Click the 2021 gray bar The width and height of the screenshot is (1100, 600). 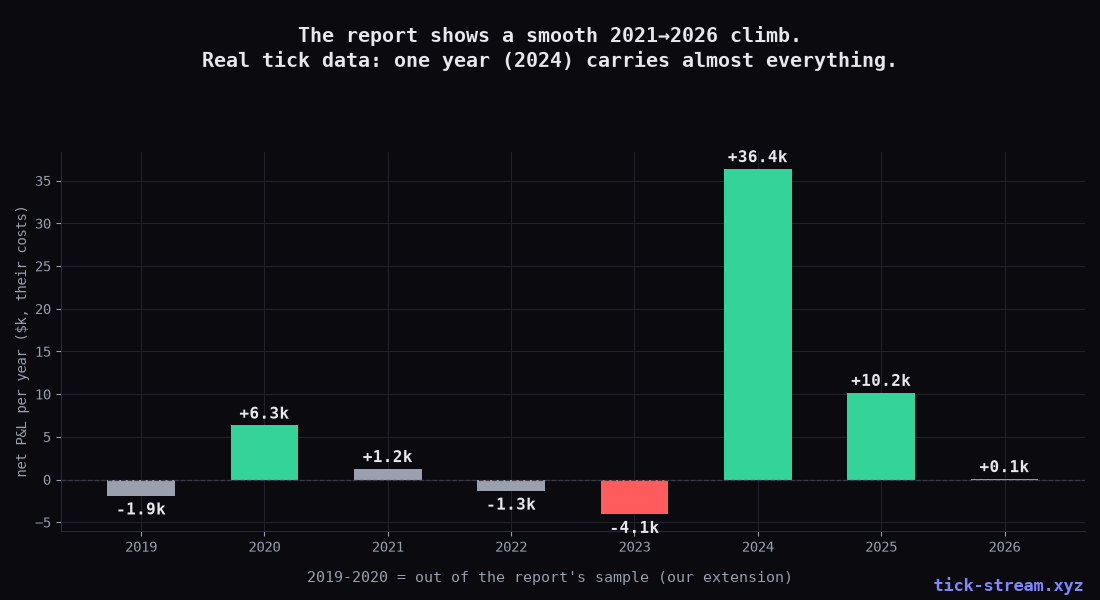(x=388, y=474)
